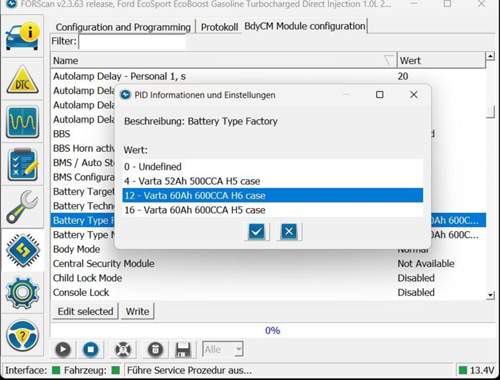
Task: Select 16 - Varta 60Ah 600CCA H5 case
Action: click(273, 210)
